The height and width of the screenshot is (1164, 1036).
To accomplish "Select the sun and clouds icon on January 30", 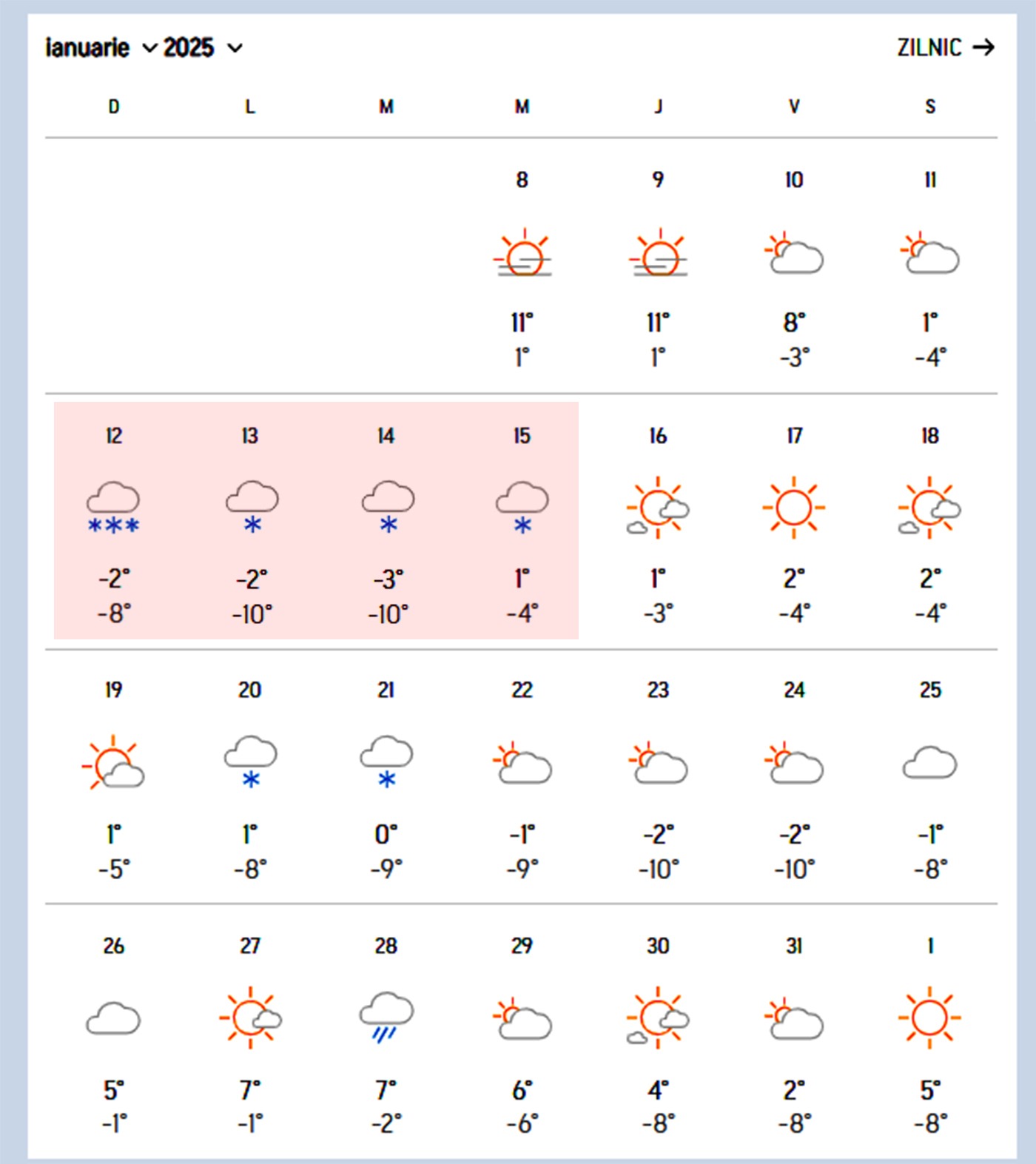I will [658, 1018].
